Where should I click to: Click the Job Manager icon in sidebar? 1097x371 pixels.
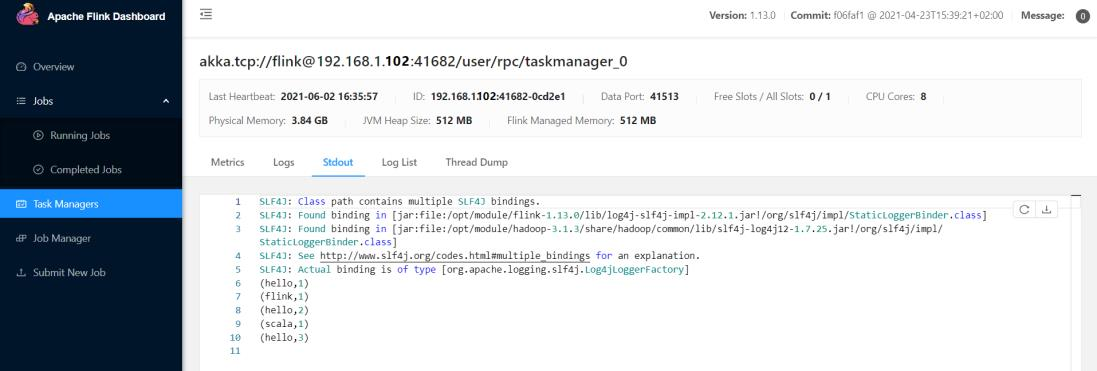[21, 239]
